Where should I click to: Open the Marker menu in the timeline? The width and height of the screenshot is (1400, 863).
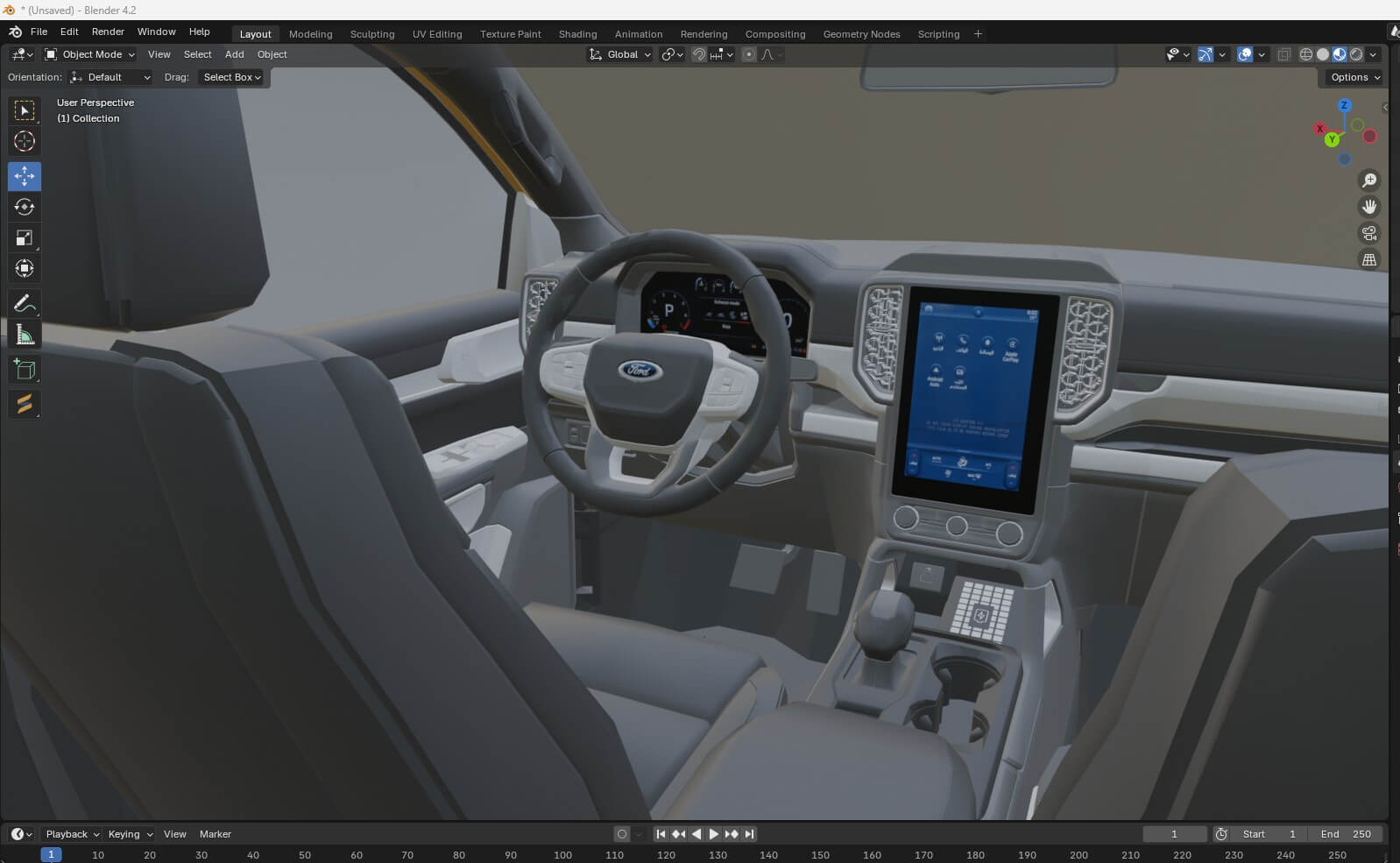tap(215, 834)
